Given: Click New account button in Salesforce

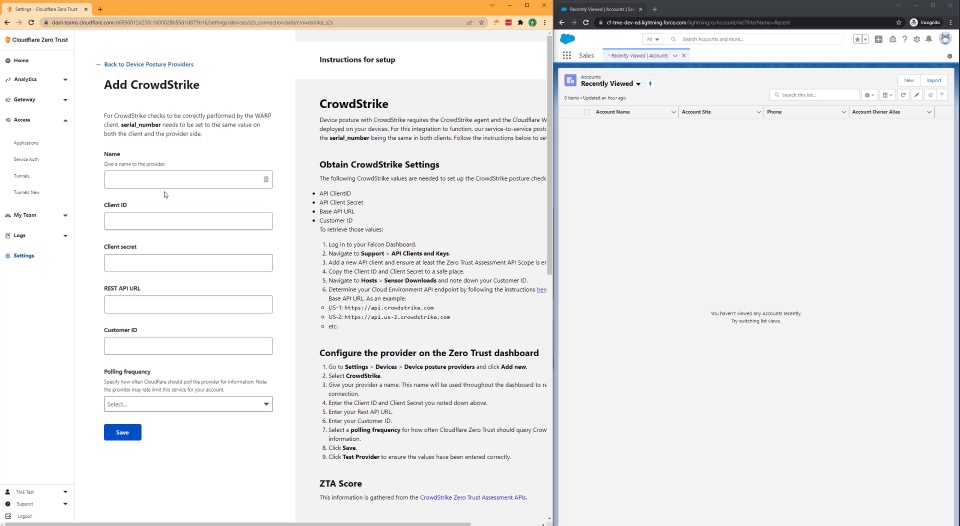Looking at the screenshot, I should click(909, 80).
